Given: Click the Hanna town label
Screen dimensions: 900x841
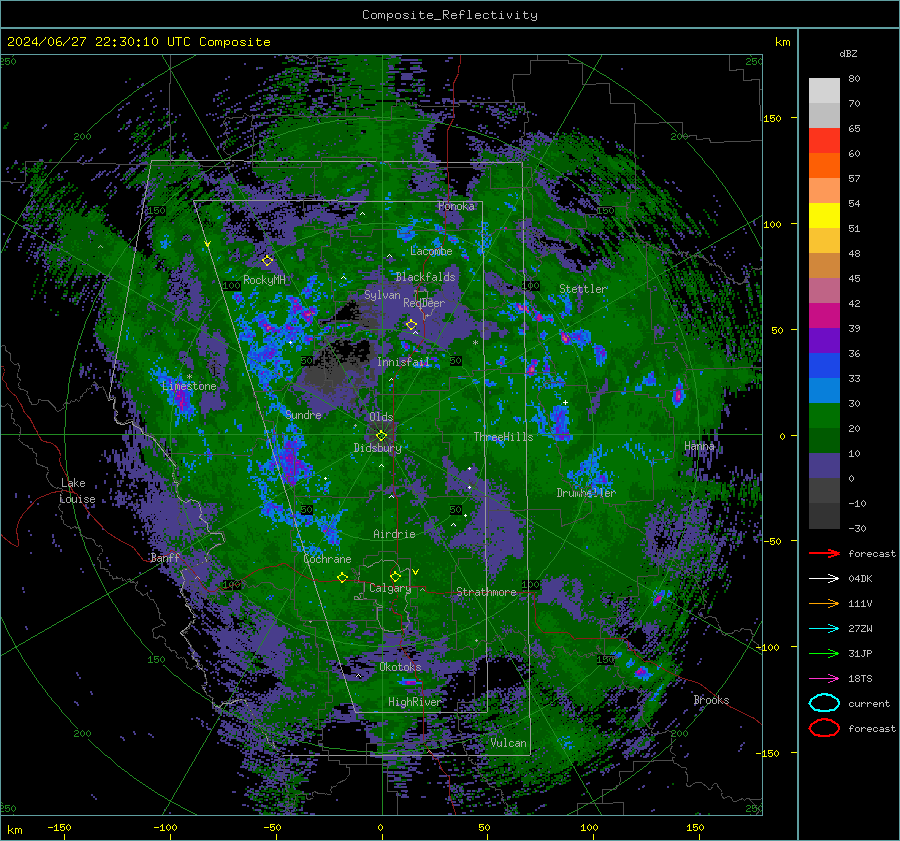Looking at the screenshot, I should pyautogui.click(x=699, y=446).
